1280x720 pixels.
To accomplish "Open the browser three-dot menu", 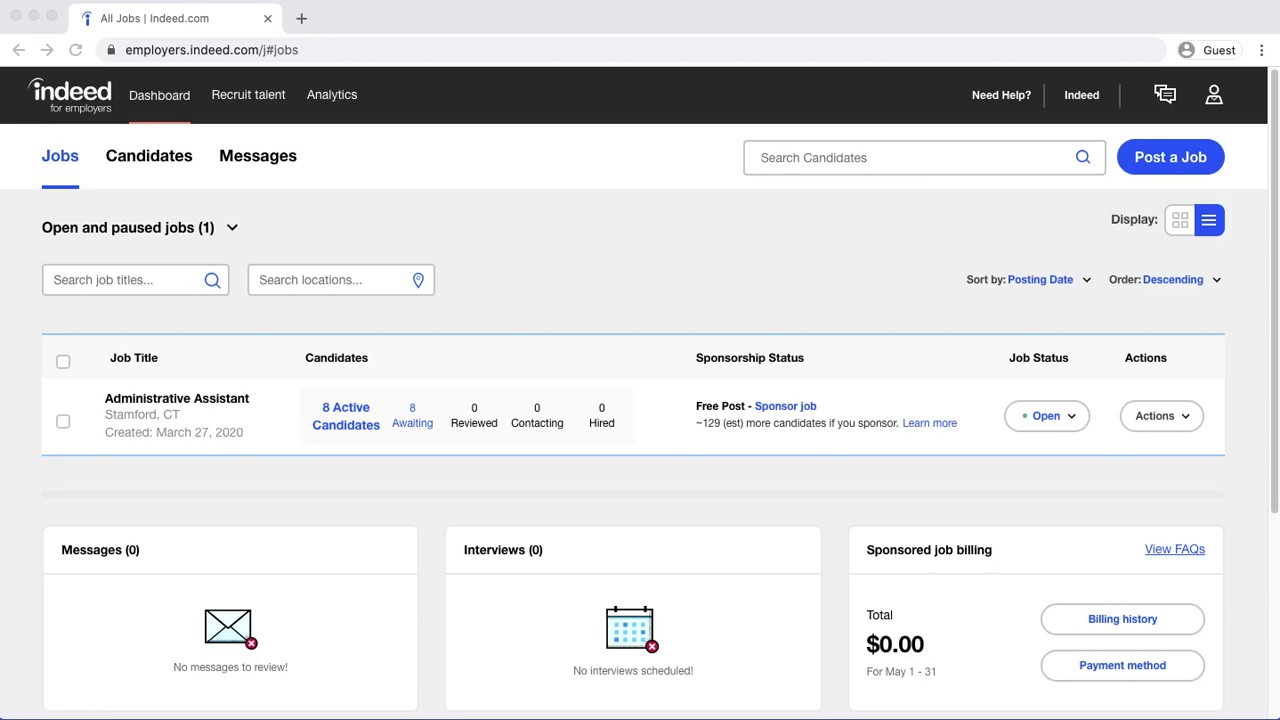I will (1262, 50).
